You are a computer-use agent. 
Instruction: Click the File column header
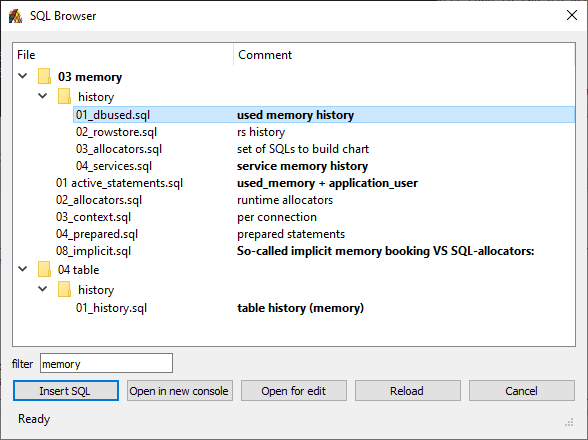pos(123,55)
